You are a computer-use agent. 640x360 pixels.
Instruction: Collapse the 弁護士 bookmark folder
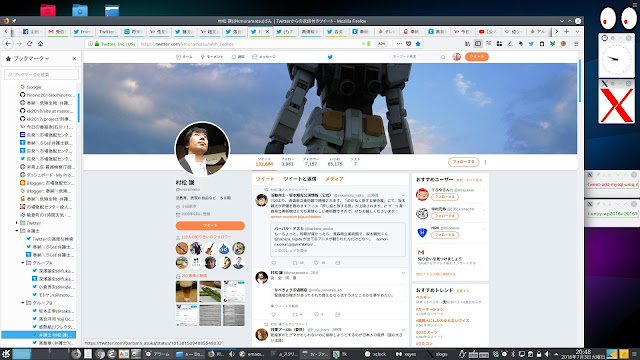(x=17, y=231)
